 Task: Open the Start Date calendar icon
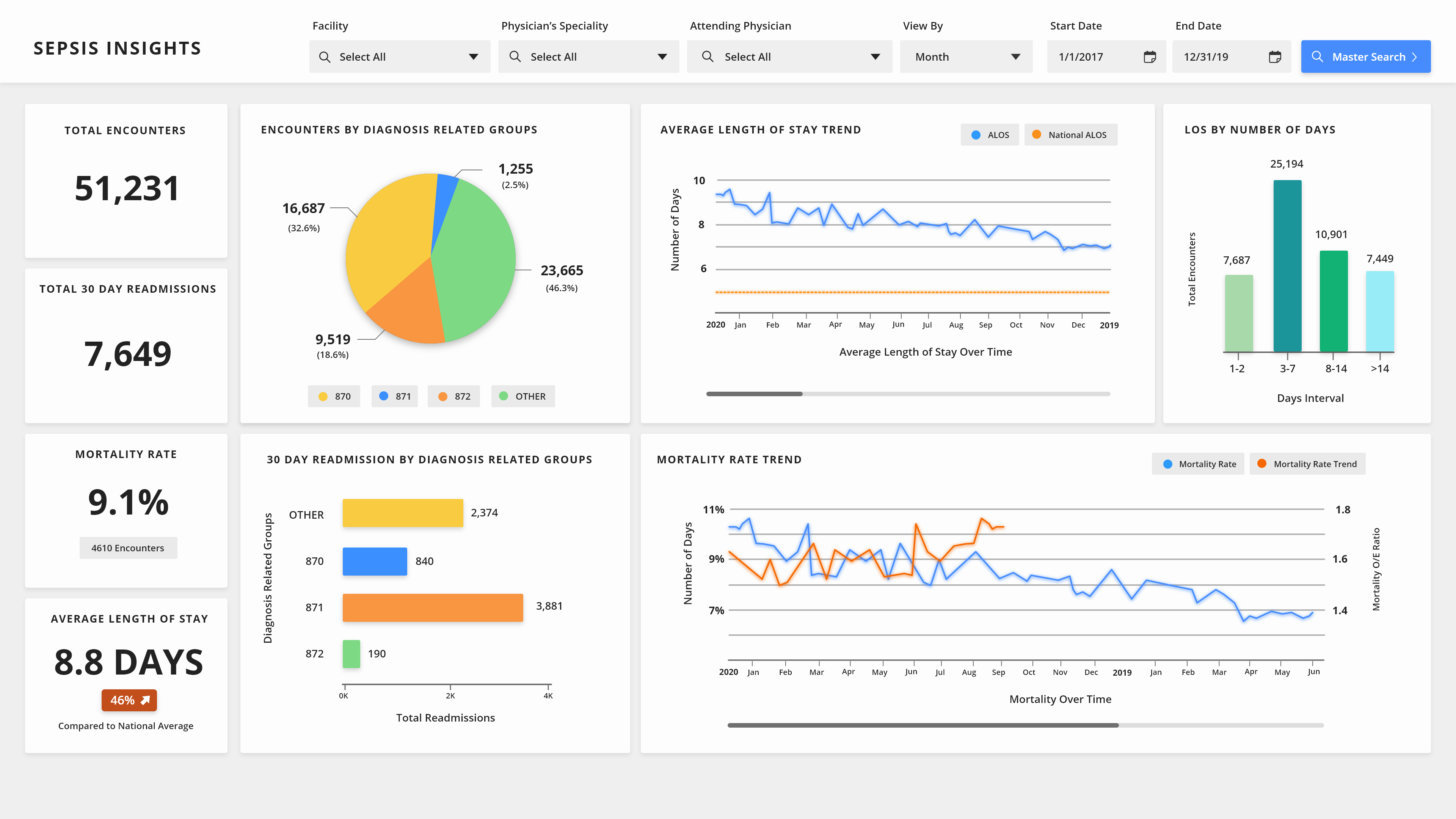click(x=1150, y=57)
